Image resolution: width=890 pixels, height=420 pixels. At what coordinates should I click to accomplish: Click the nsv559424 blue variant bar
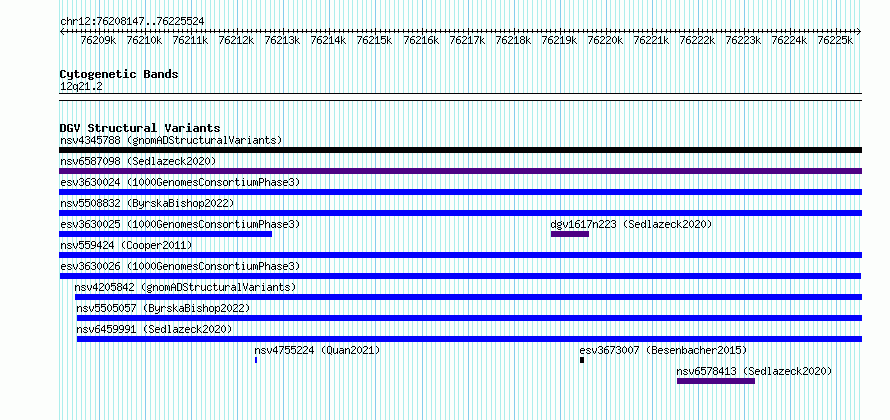tap(460, 255)
